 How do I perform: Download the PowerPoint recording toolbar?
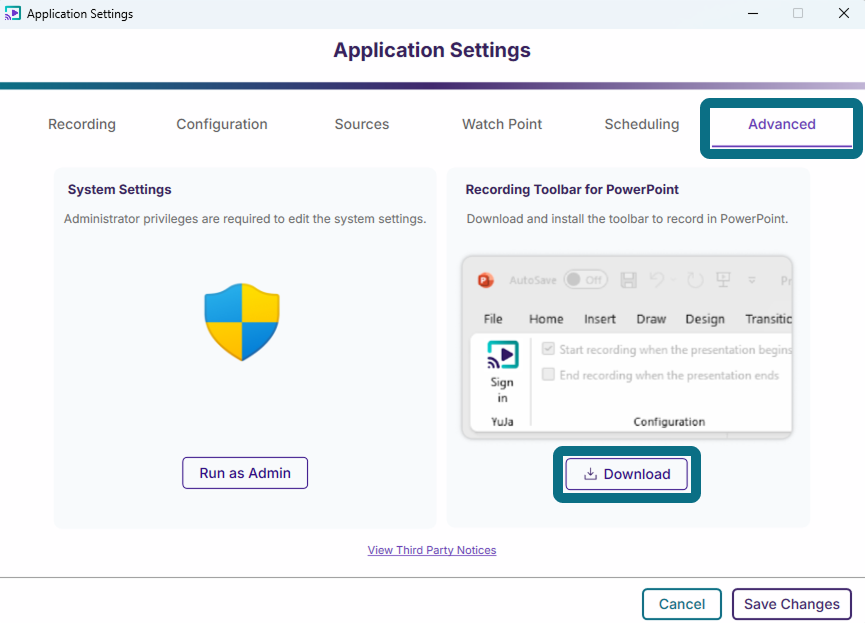click(x=627, y=474)
